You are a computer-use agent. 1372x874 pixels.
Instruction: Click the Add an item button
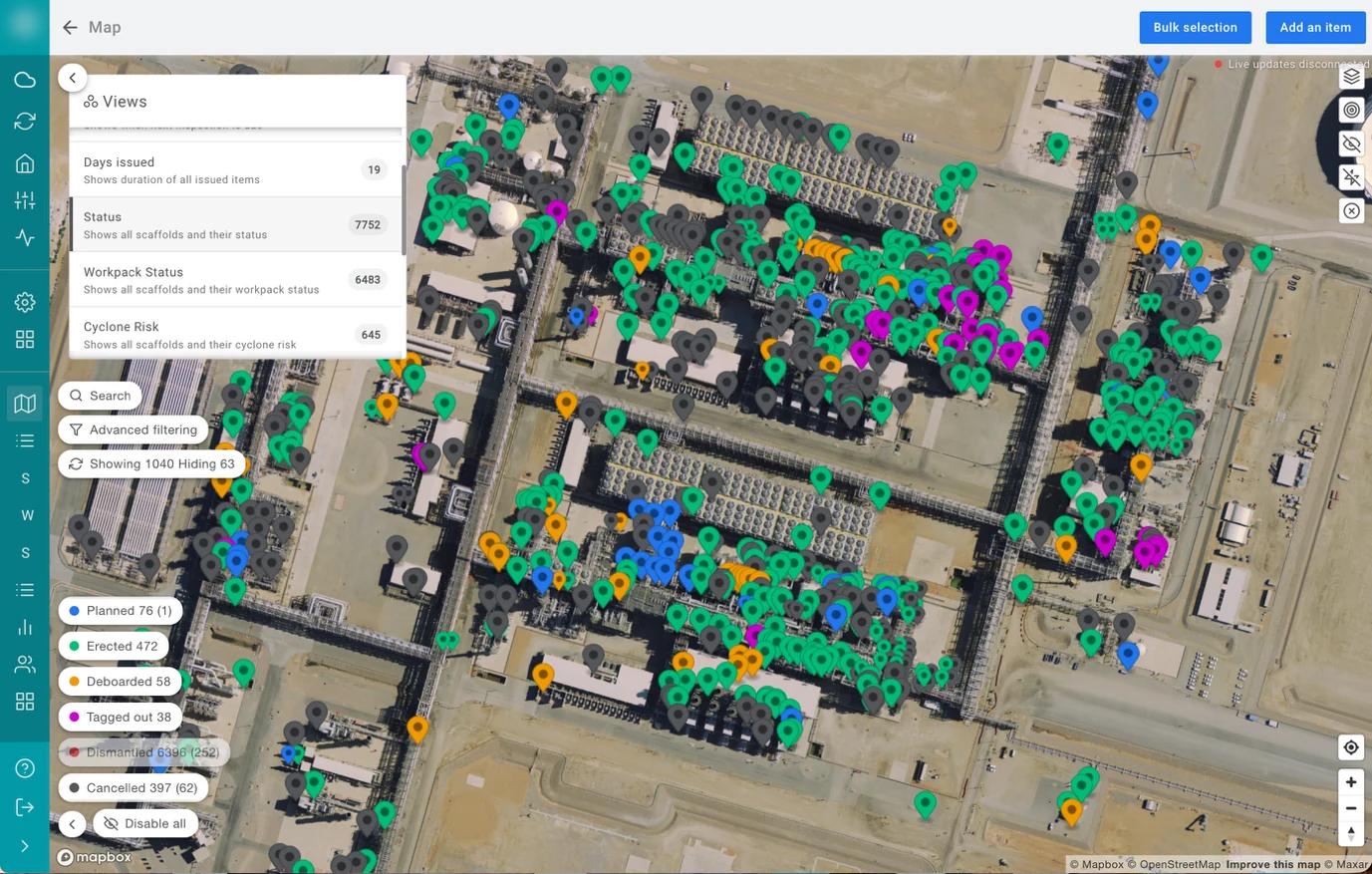click(1315, 28)
